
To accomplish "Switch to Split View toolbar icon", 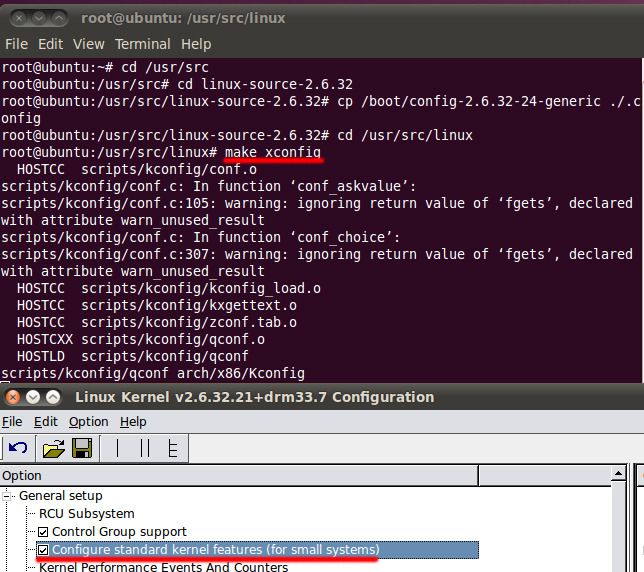I will [x=145, y=448].
